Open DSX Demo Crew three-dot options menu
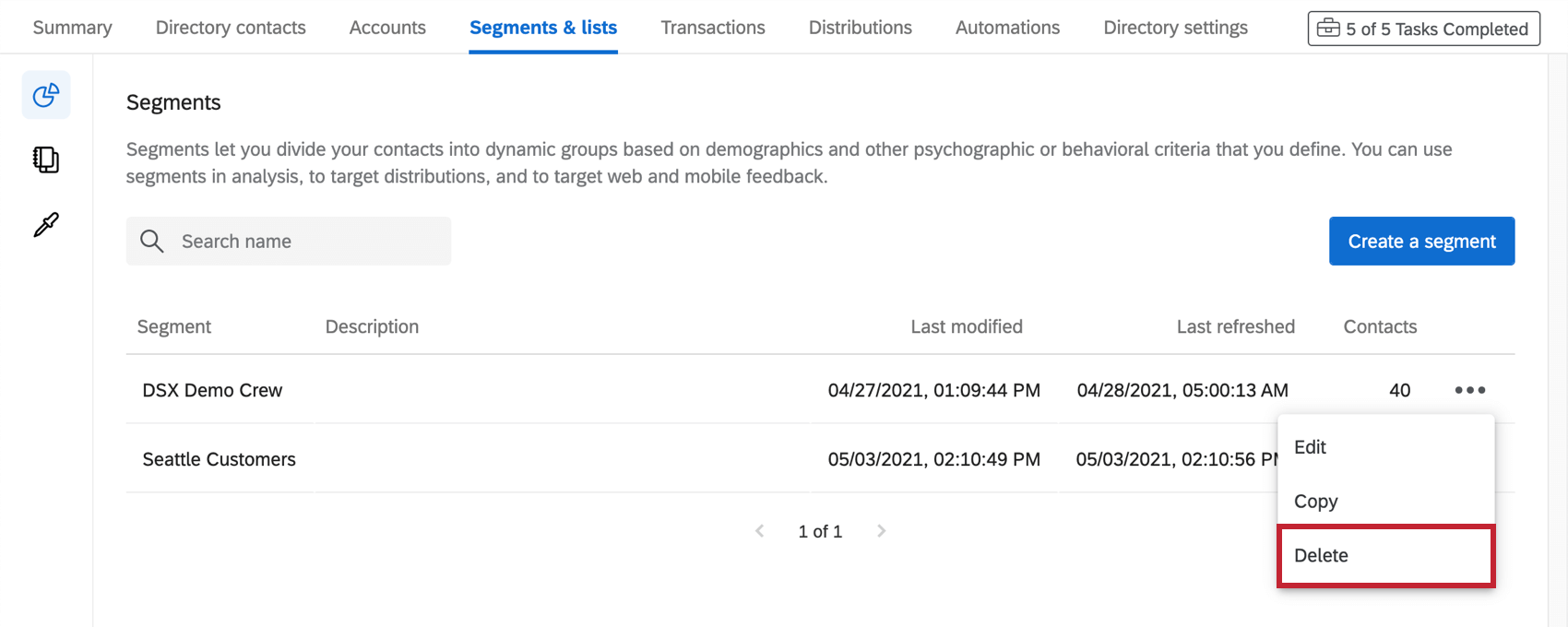This screenshot has width=1568, height=627. tap(1469, 390)
